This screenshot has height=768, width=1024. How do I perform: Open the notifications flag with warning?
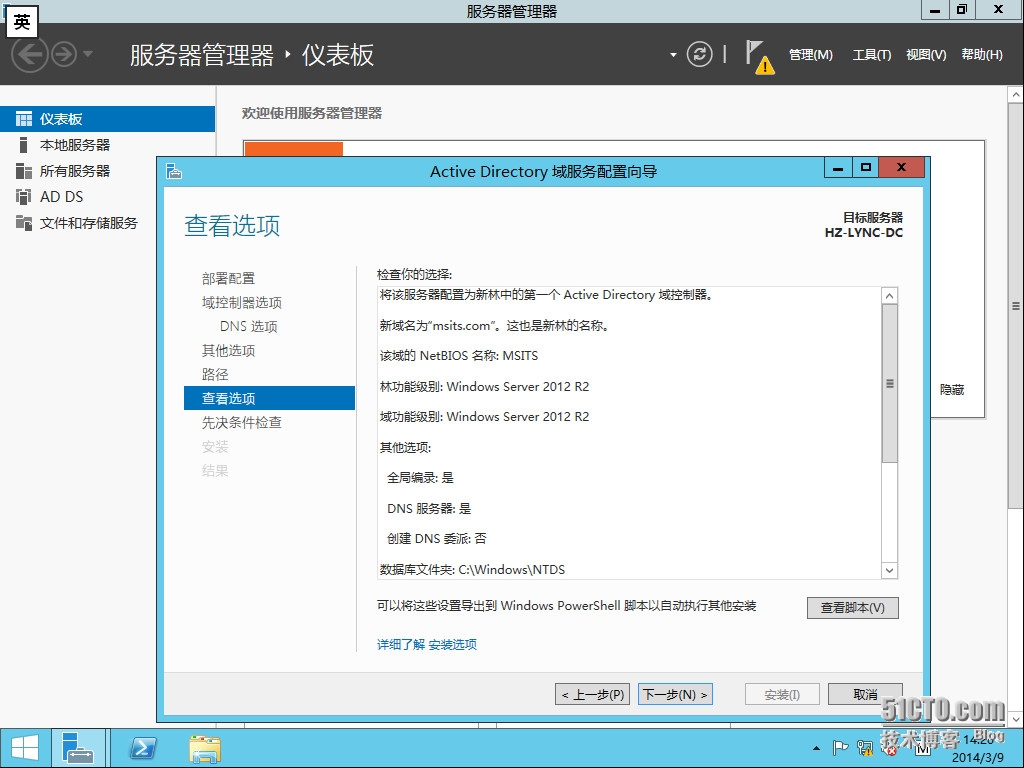(760, 57)
